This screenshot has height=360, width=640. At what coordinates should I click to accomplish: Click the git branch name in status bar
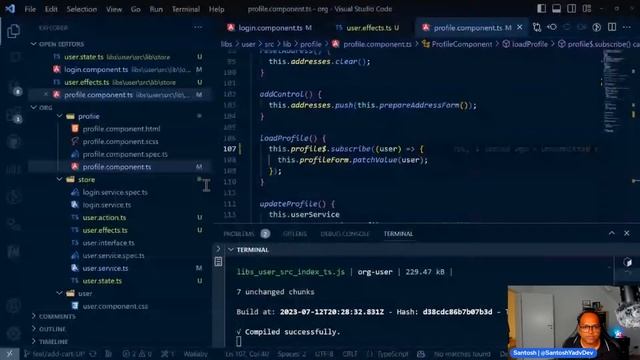[54, 354]
